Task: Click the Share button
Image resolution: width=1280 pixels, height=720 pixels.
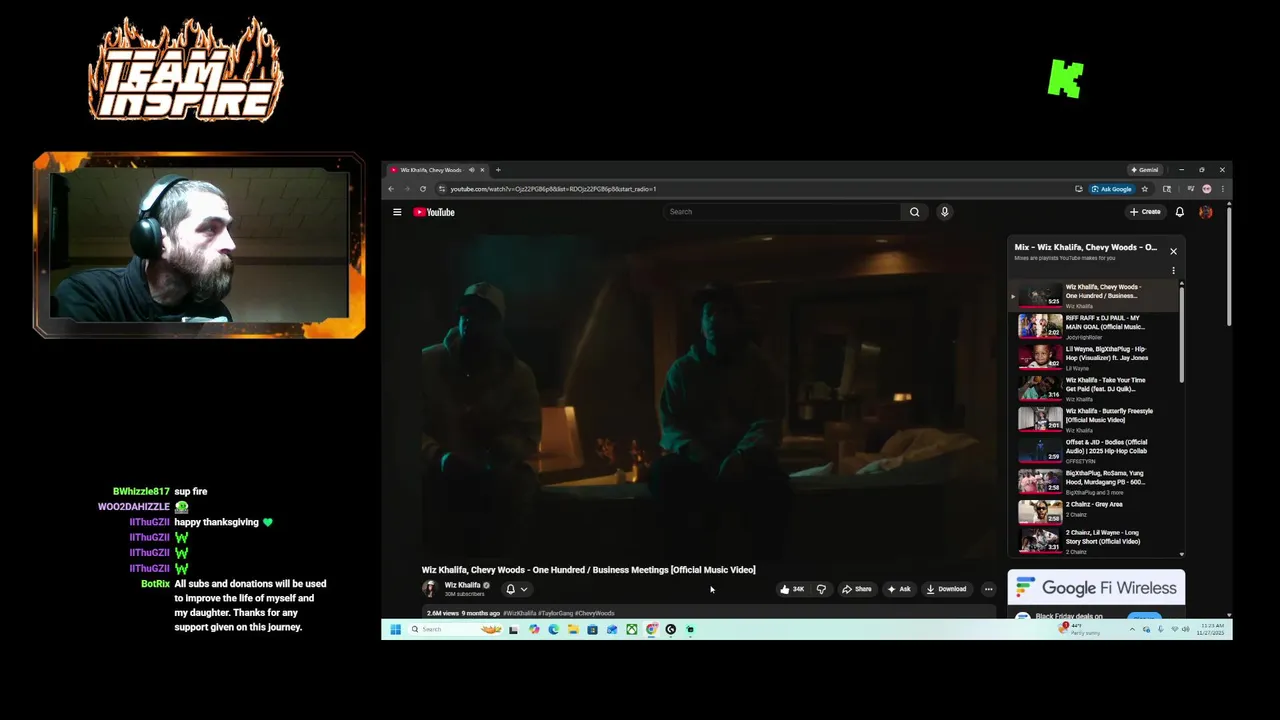Action: [x=856, y=589]
